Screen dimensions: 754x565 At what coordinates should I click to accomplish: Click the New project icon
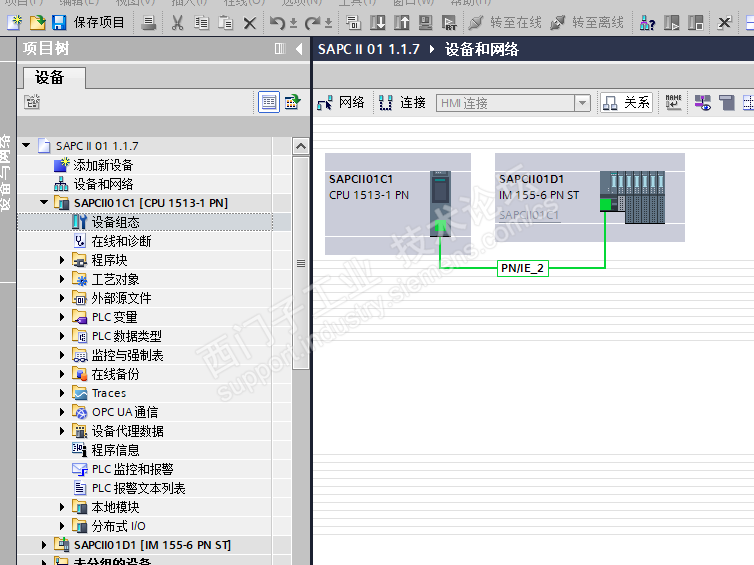tap(14, 22)
